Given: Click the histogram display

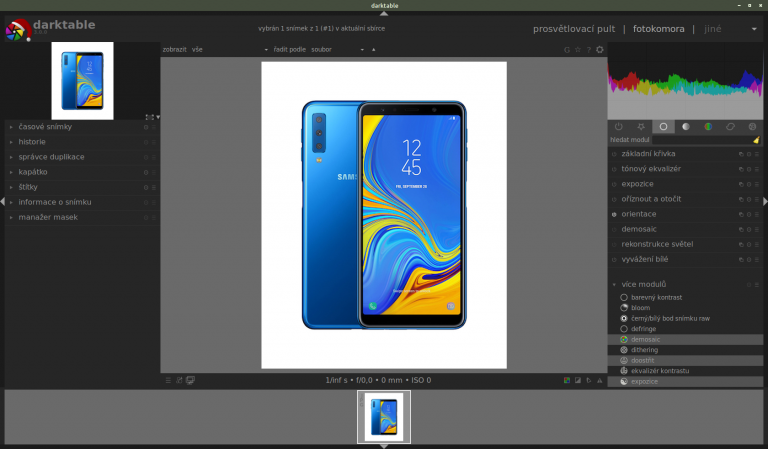Looking at the screenshot, I should pyautogui.click(x=685, y=80).
